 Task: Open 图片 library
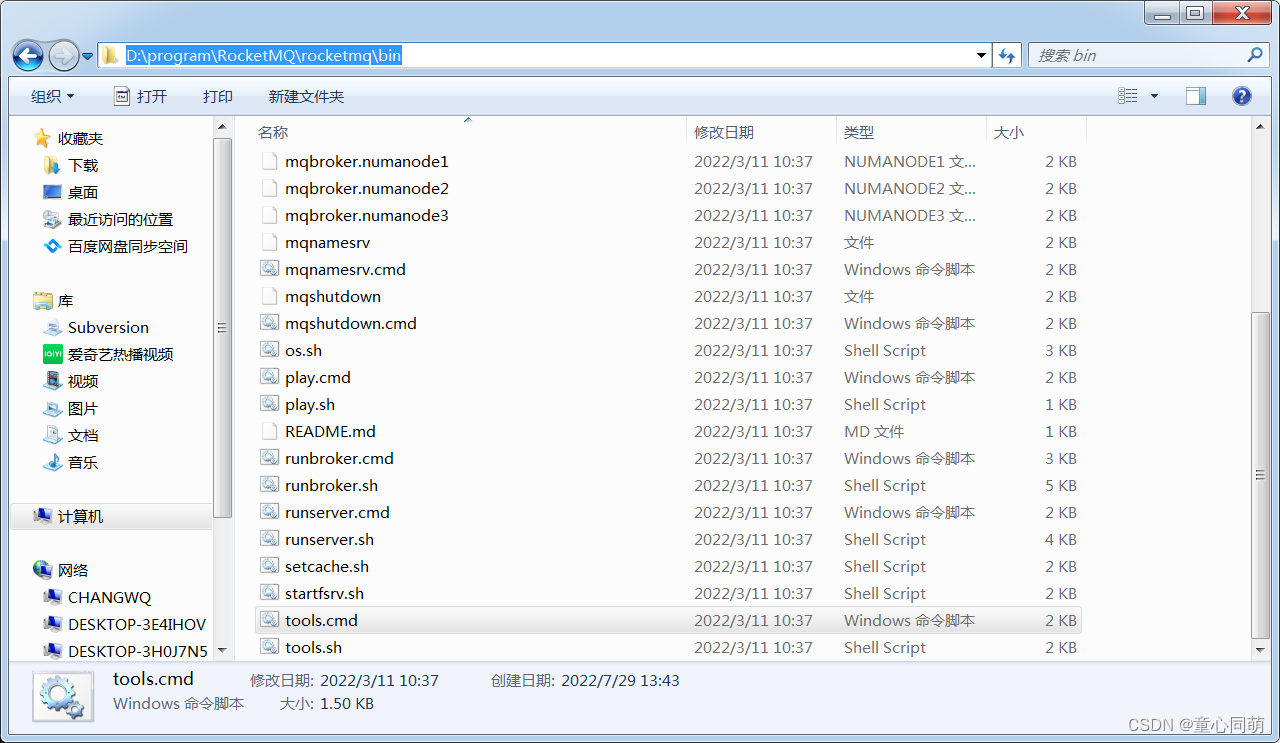coord(83,408)
